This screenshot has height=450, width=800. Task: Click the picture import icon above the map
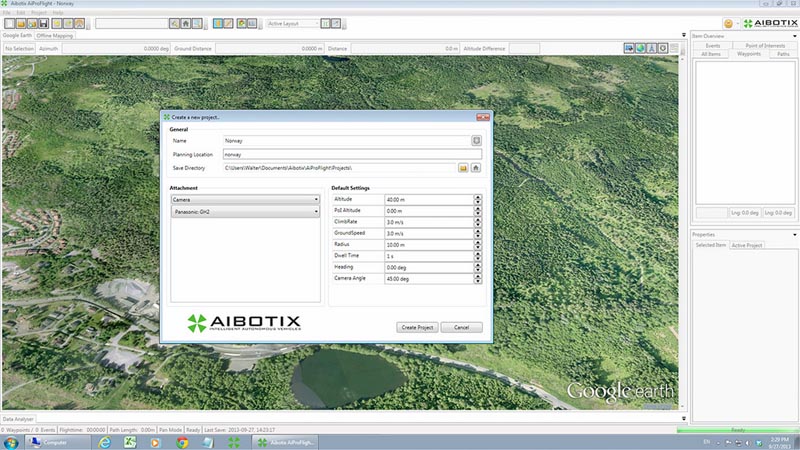[629, 48]
